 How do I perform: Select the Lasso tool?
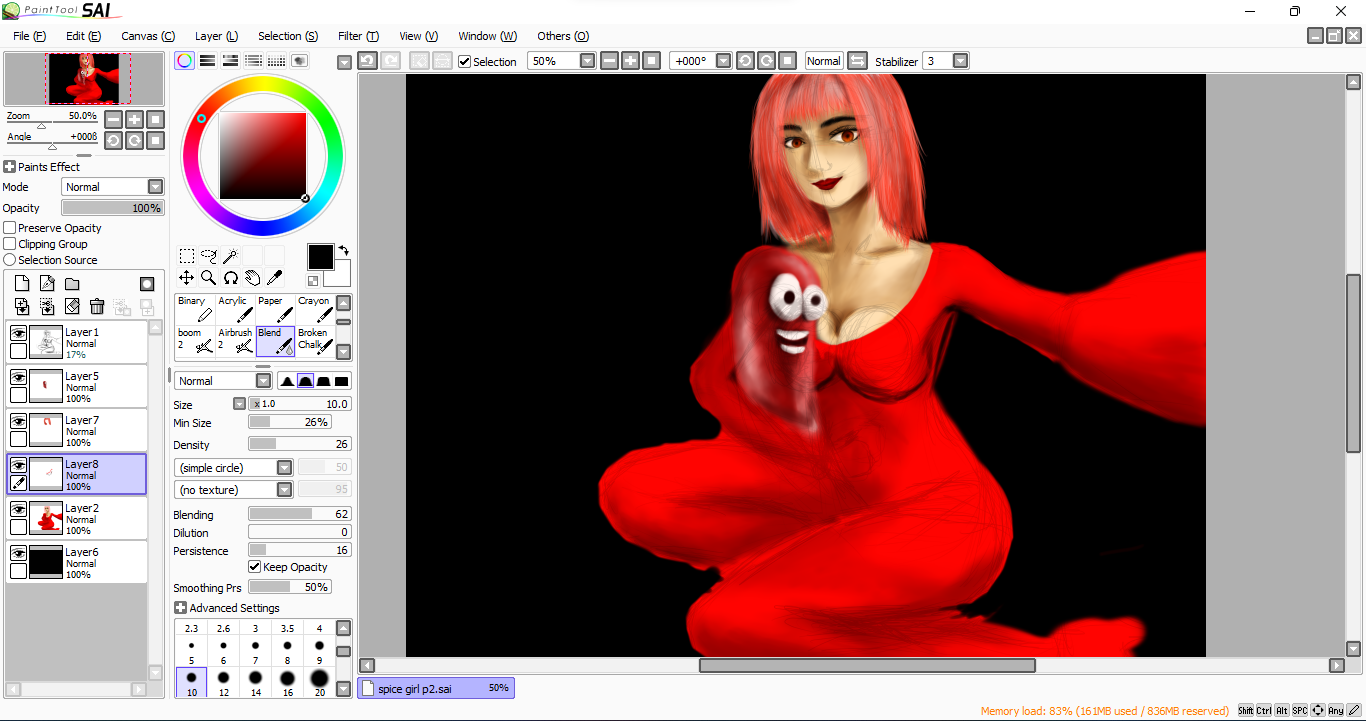click(209, 256)
